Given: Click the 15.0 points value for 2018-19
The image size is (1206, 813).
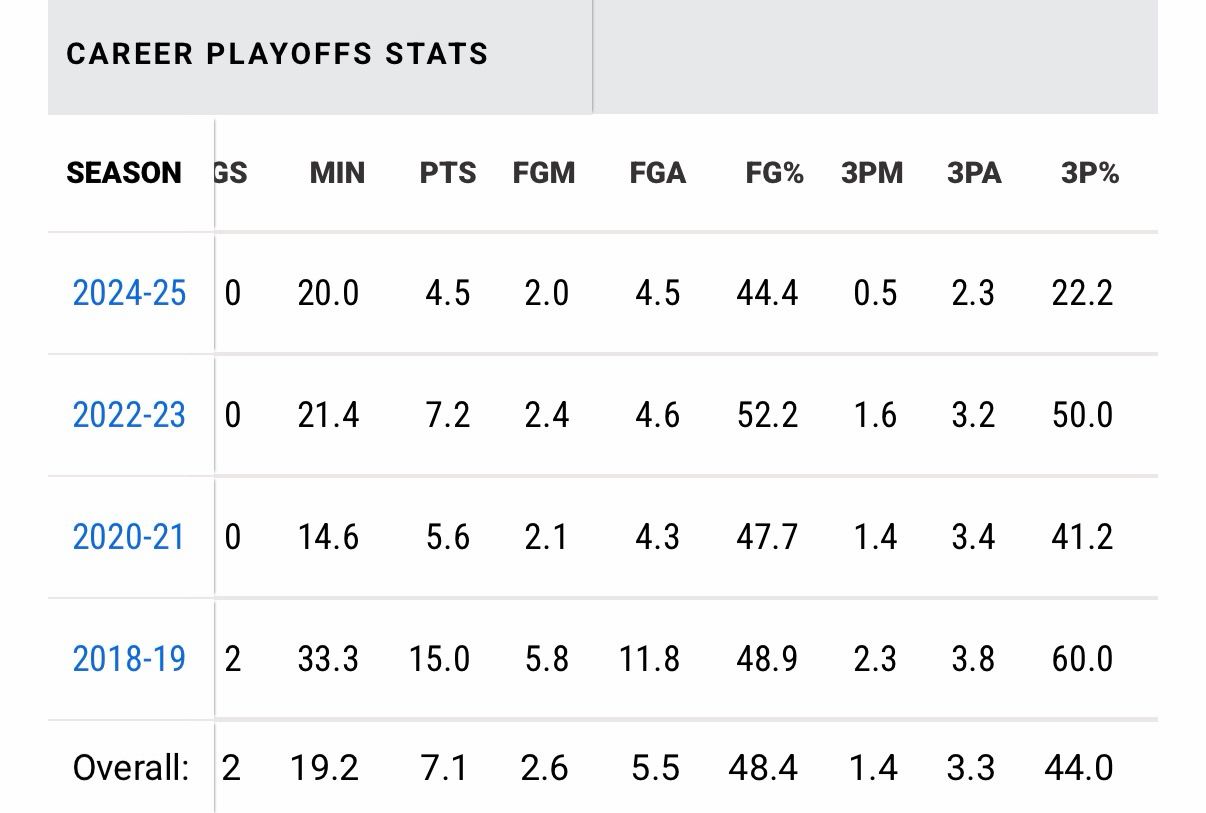Looking at the screenshot, I should tap(440, 659).
